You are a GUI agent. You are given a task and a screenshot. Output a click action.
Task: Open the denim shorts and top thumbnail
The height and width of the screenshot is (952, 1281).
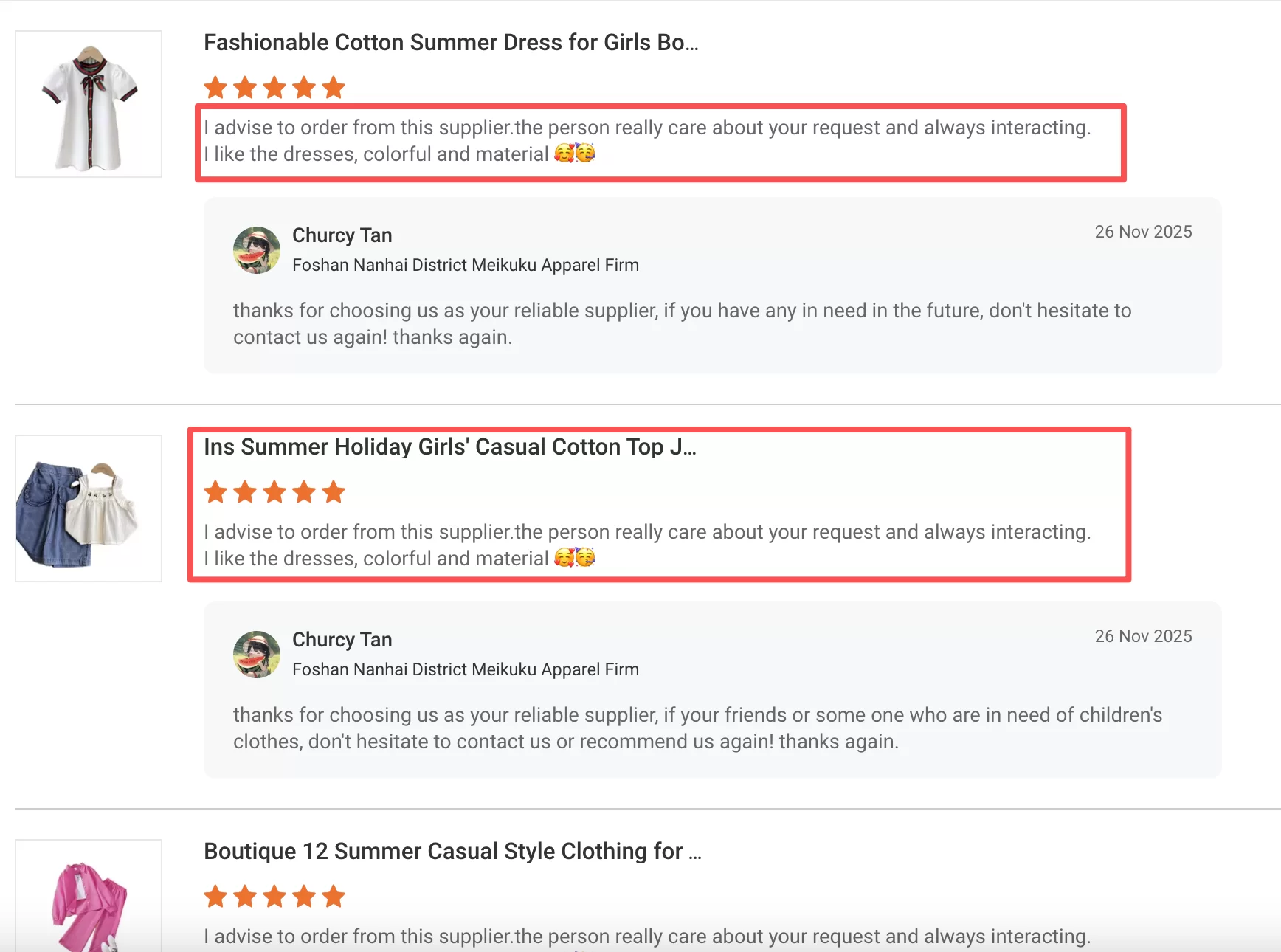(x=89, y=508)
